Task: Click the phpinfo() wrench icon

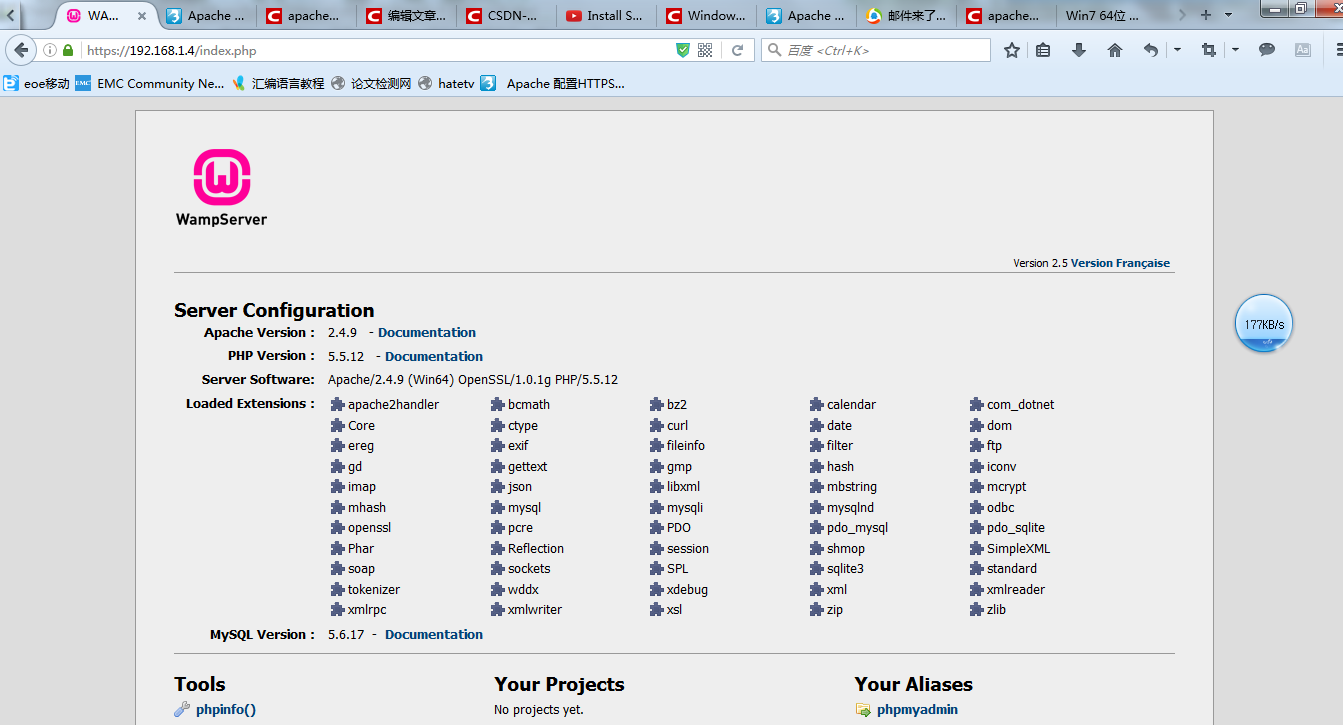Action: pyautogui.click(x=182, y=710)
